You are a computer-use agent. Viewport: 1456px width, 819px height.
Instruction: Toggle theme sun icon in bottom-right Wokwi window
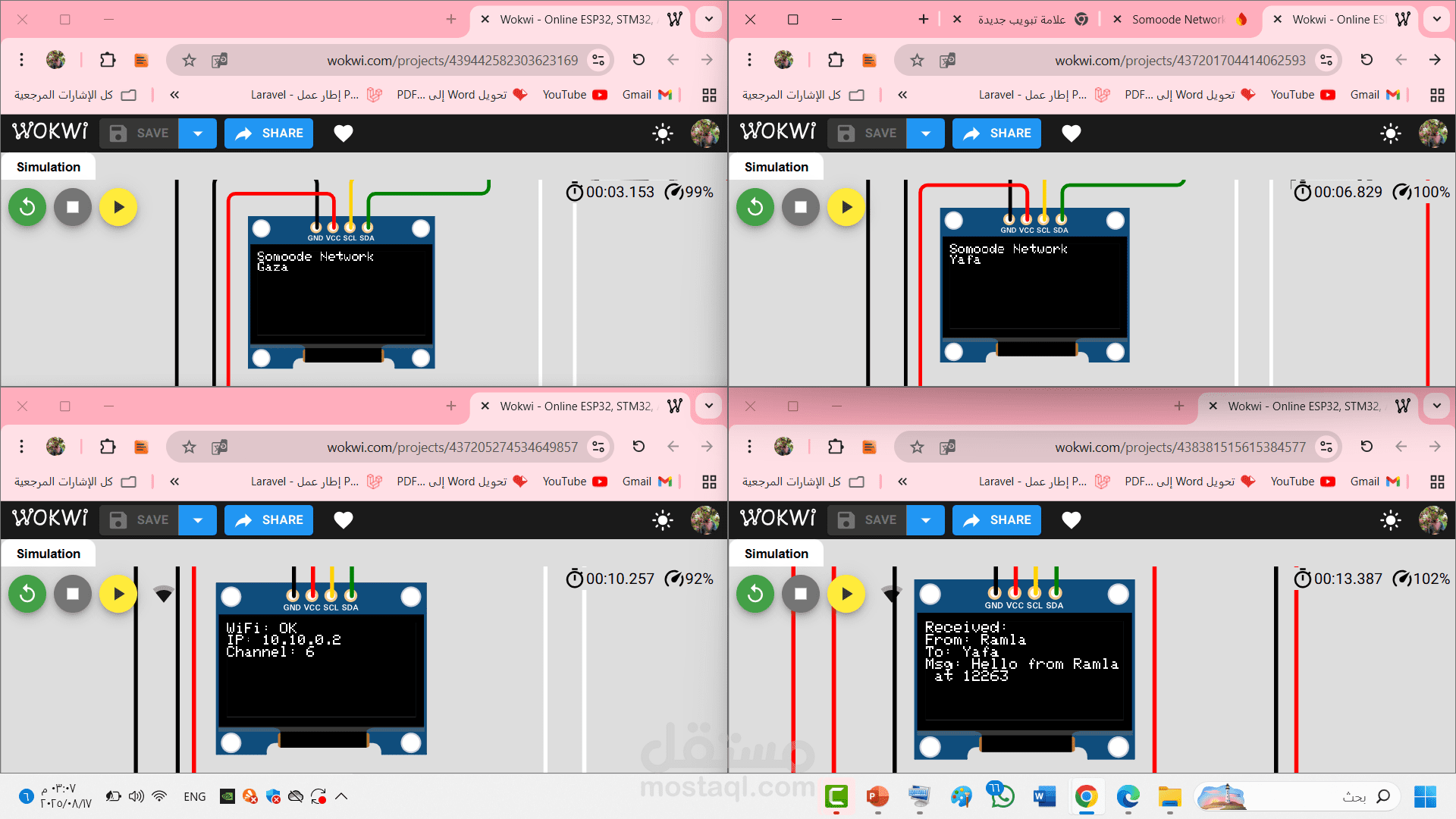tap(1390, 520)
